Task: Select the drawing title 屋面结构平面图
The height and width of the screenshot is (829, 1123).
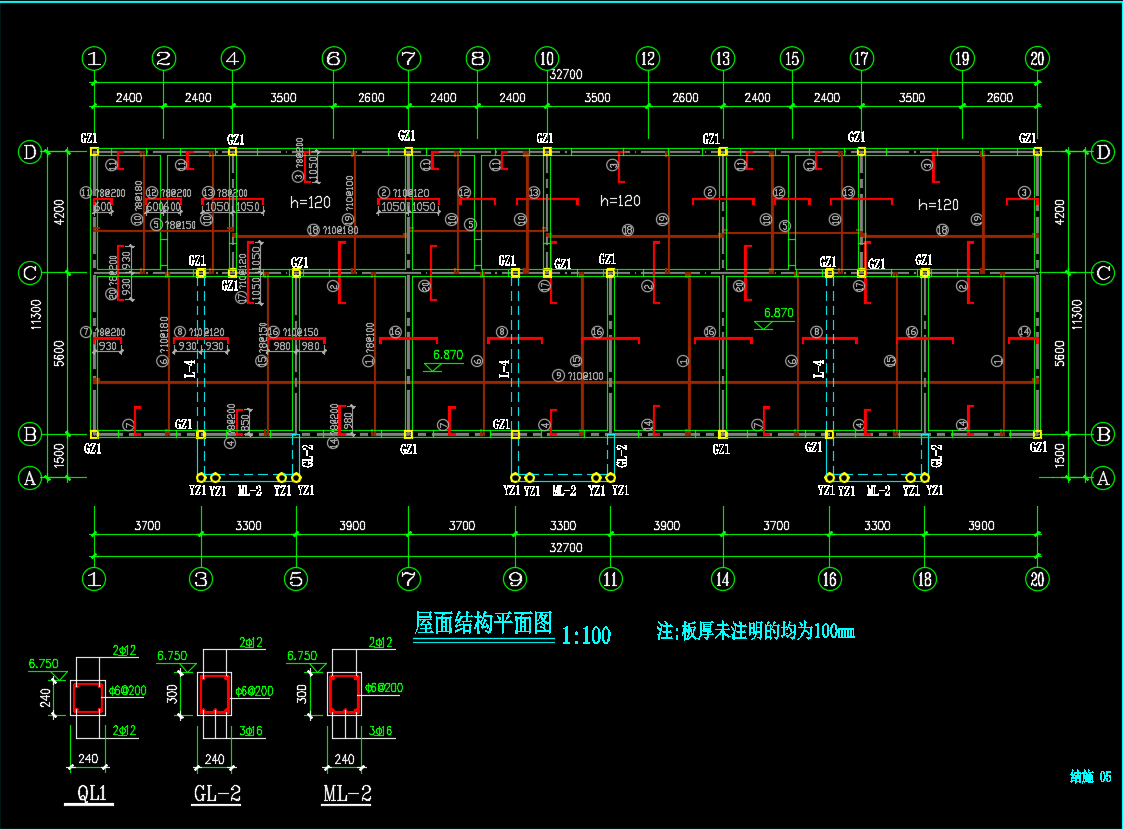Action: 483,624
